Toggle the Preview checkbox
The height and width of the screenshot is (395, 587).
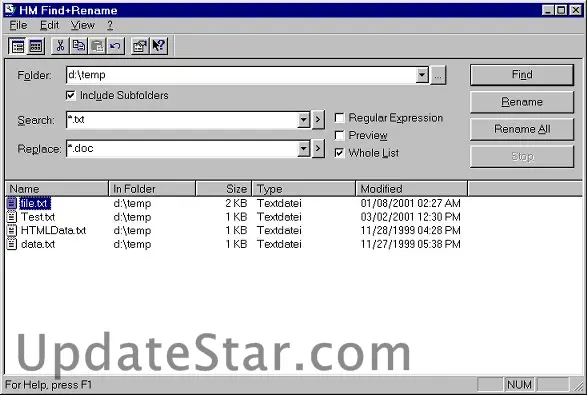[339, 135]
